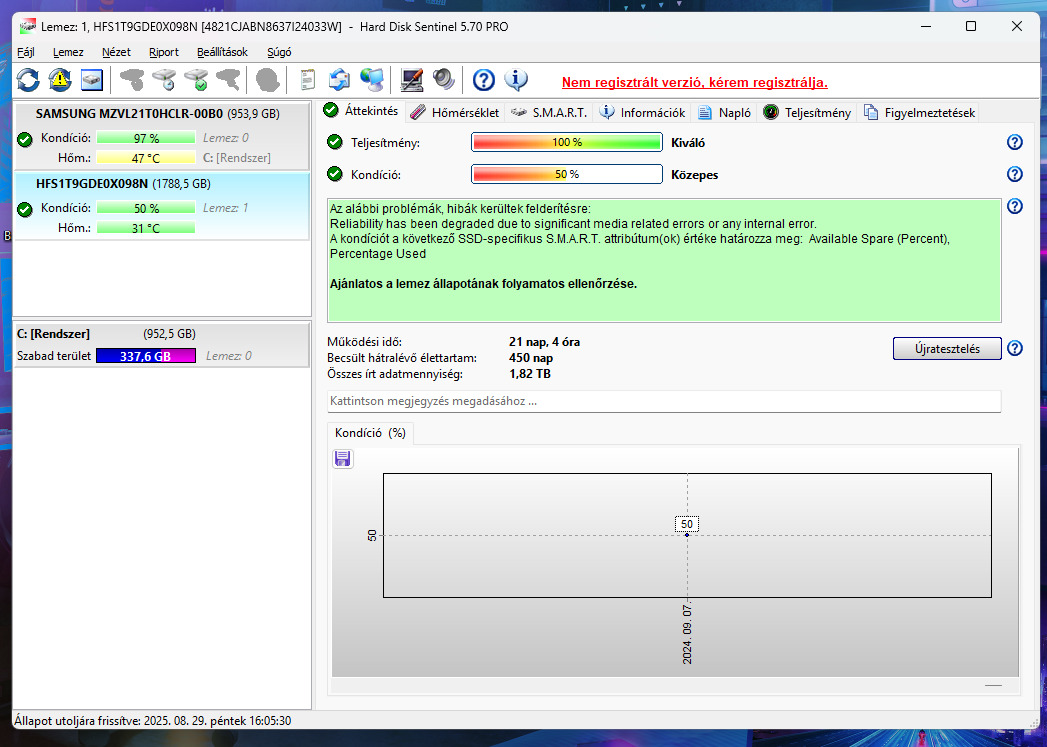
Task: Click the Kondíció 50 % bar marked Közepes
Action: (x=567, y=174)
